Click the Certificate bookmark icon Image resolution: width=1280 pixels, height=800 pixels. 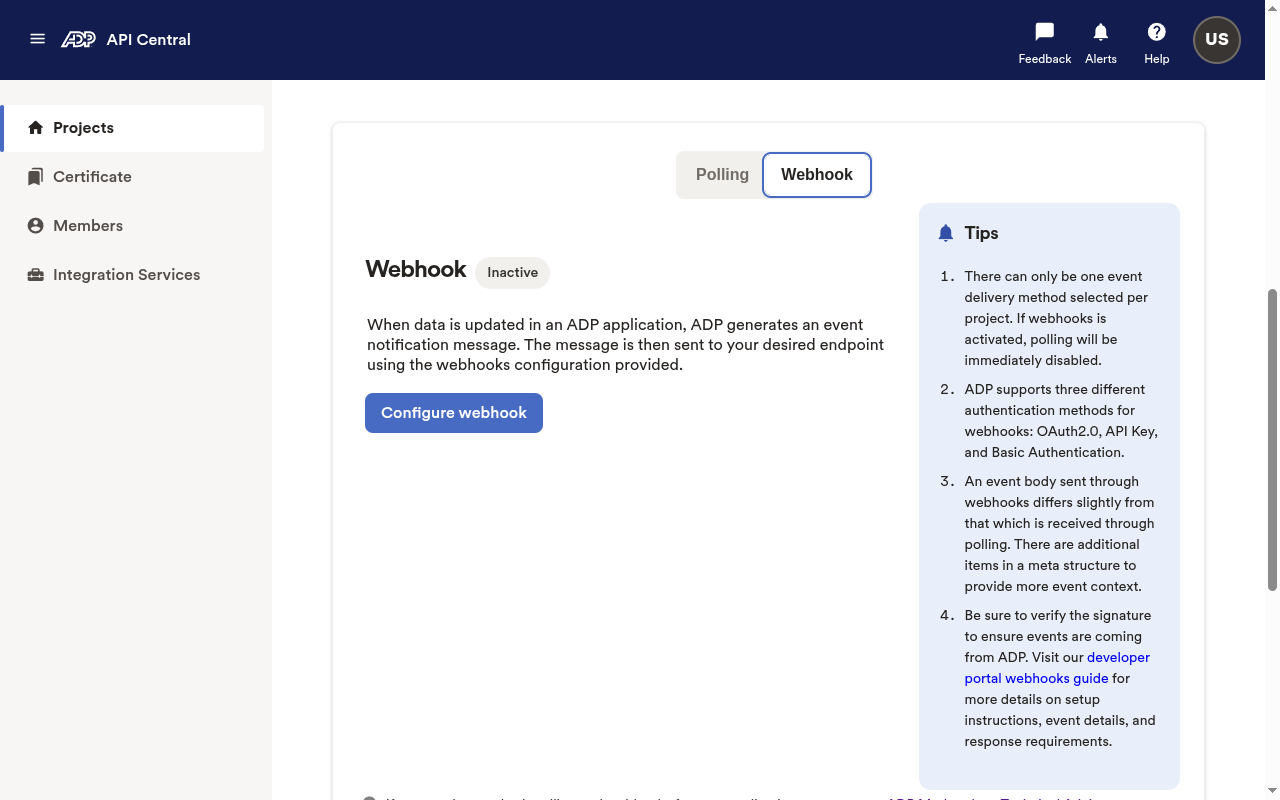tap(36, 177)
